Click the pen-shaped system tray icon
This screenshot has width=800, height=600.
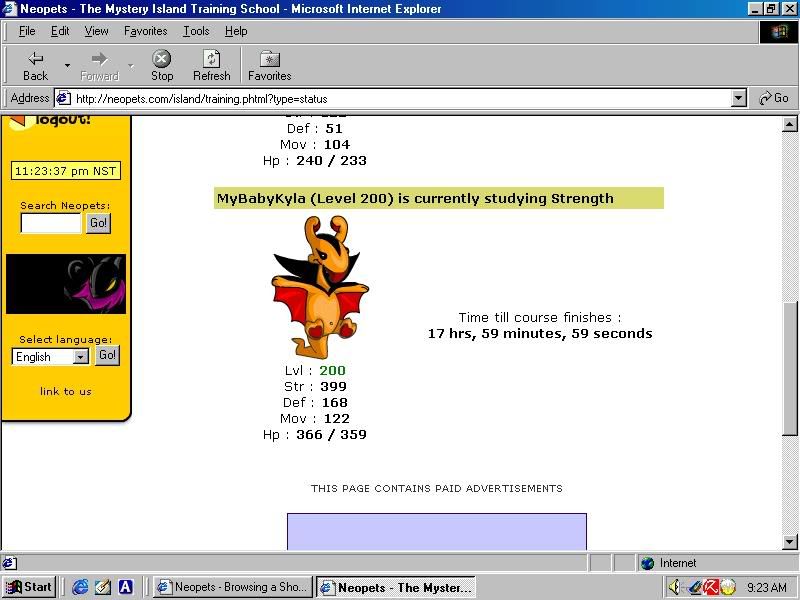[x=694, y=587]
